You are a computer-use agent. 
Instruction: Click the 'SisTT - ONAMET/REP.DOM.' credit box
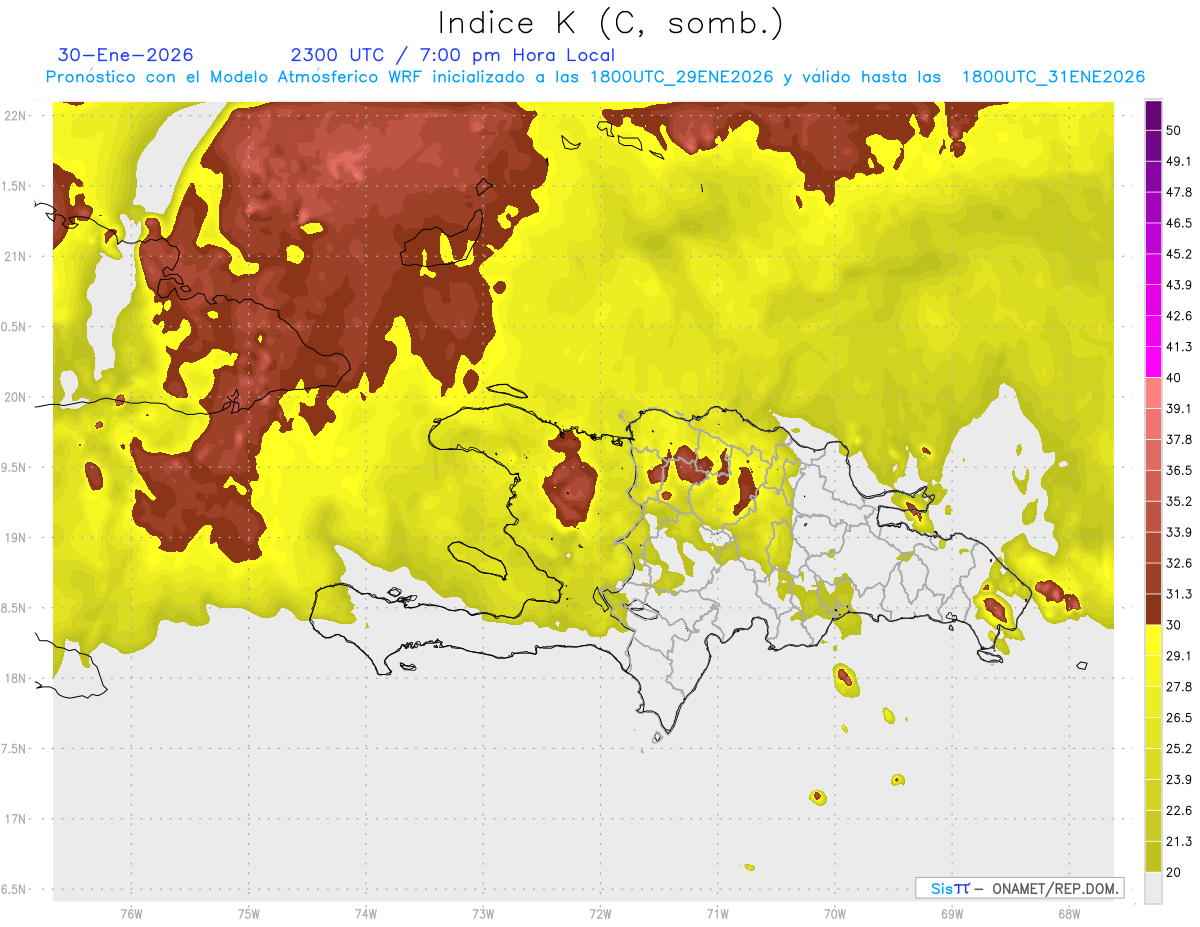(1019, 888)
